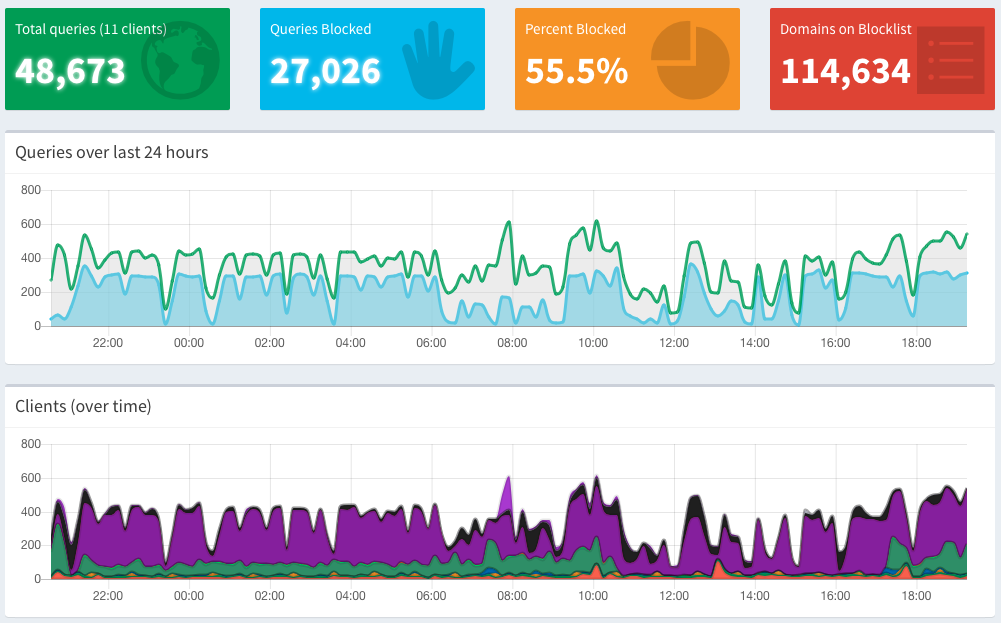Click the 12:00 axis label under the queries chart
1001x623 pixels.
click(x=674, y=343)
